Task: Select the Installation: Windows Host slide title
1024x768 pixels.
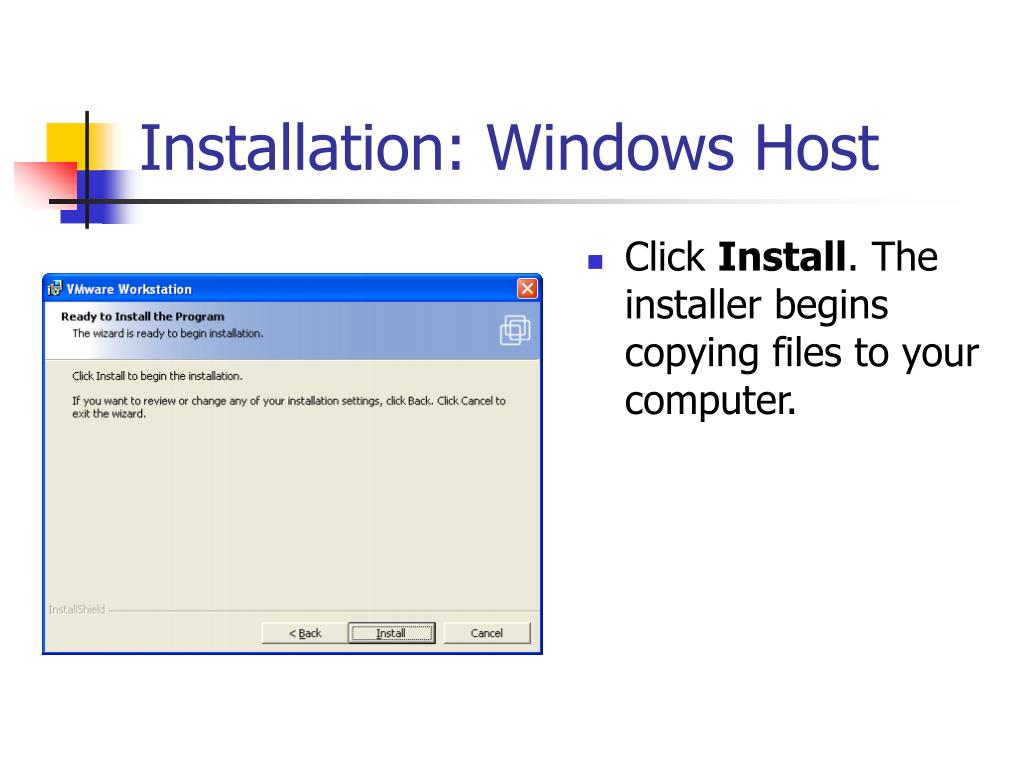Action: tap(509, 148)
